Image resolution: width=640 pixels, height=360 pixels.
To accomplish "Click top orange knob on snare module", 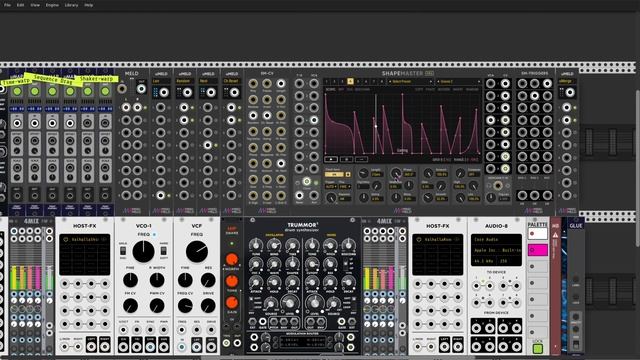I will click(232, 259).
